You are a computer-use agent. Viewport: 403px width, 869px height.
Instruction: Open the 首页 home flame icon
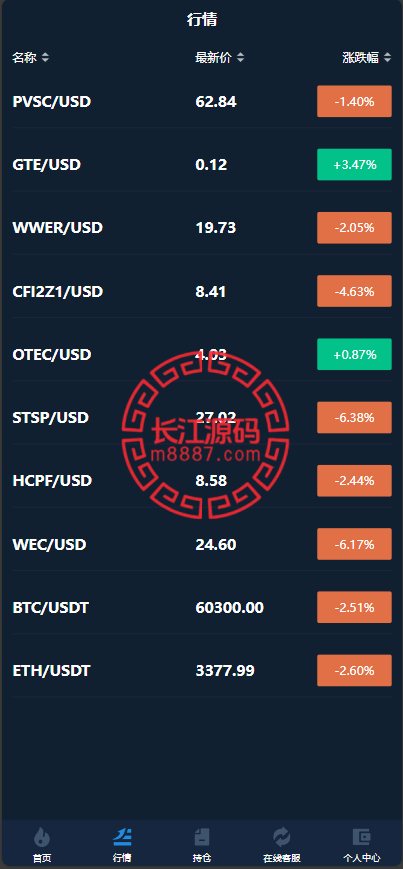click(42, 836)
